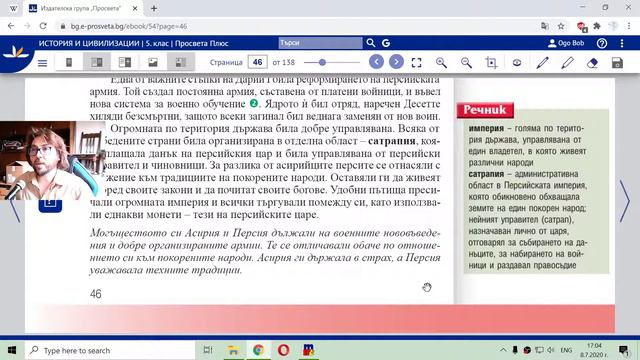Click the title ИСТОРИЯ И ЦИВИЛИЗАЦИИ
This screenshot has height=360, width=640.
[89, 43]
